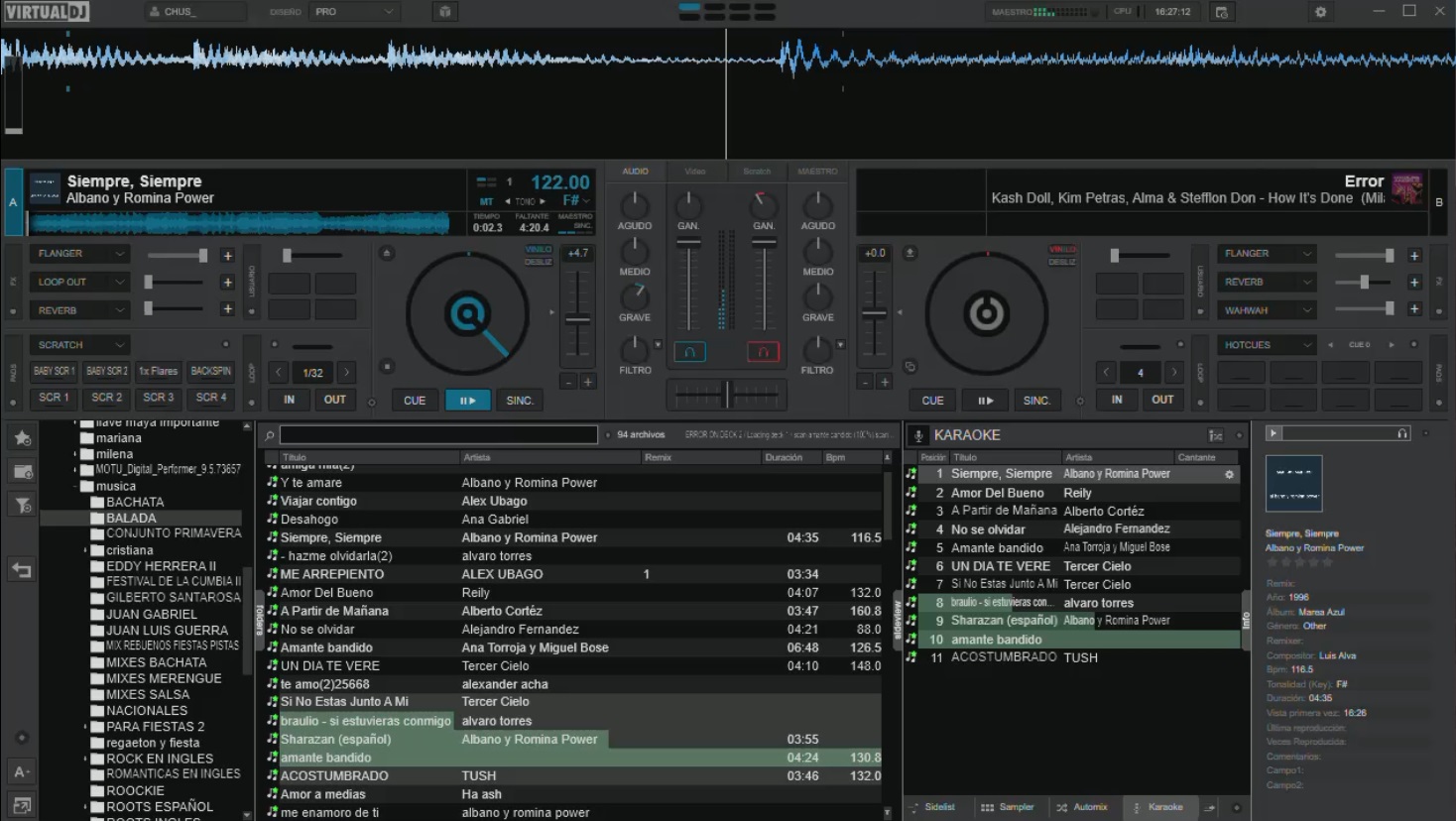Toggle the DESLIZ mode on deck B
Image resolution: width=1456 pixels, height=821 pixels.
point(1062,262)
